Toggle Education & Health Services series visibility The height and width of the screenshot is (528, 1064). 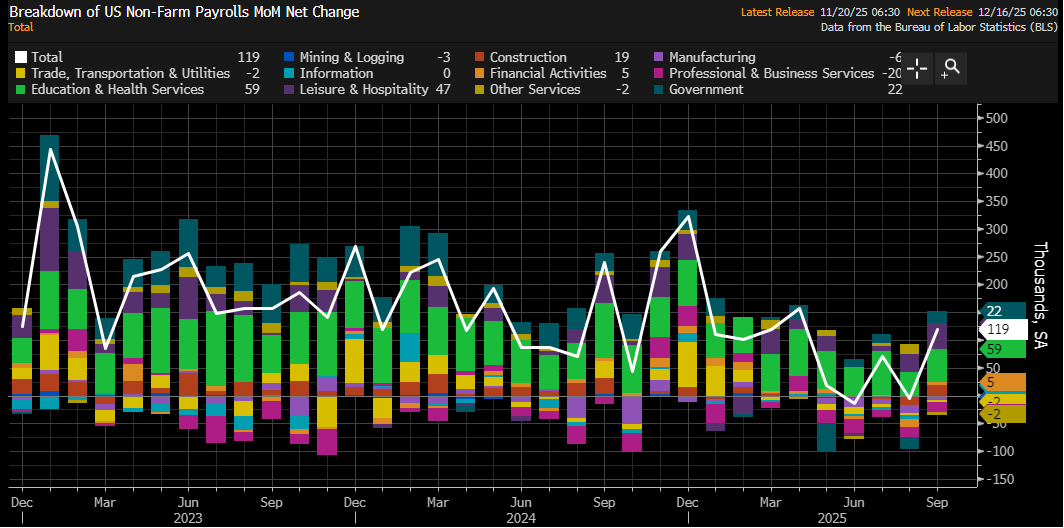(118, 90)
